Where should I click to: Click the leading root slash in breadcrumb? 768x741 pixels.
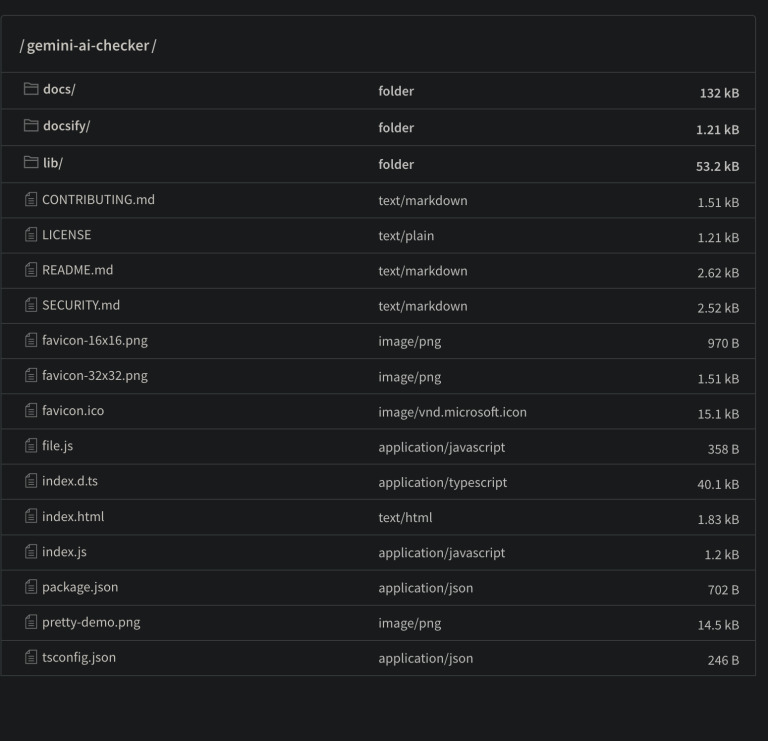point(22,46)
